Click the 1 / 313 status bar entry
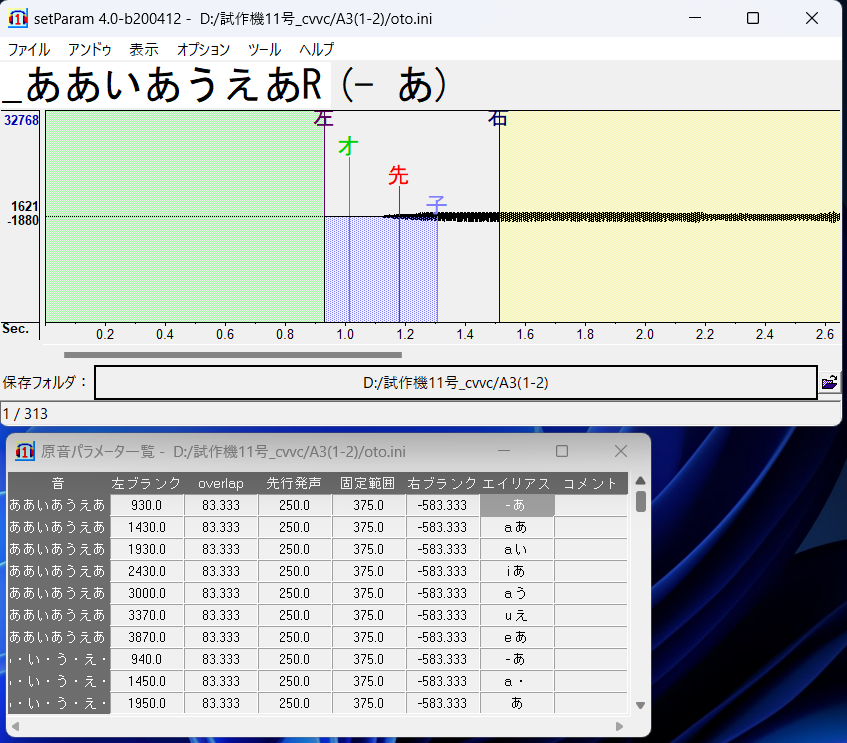The width and height of the screenshot is (847, 743). pyautogui.click(x=25, y=414)
